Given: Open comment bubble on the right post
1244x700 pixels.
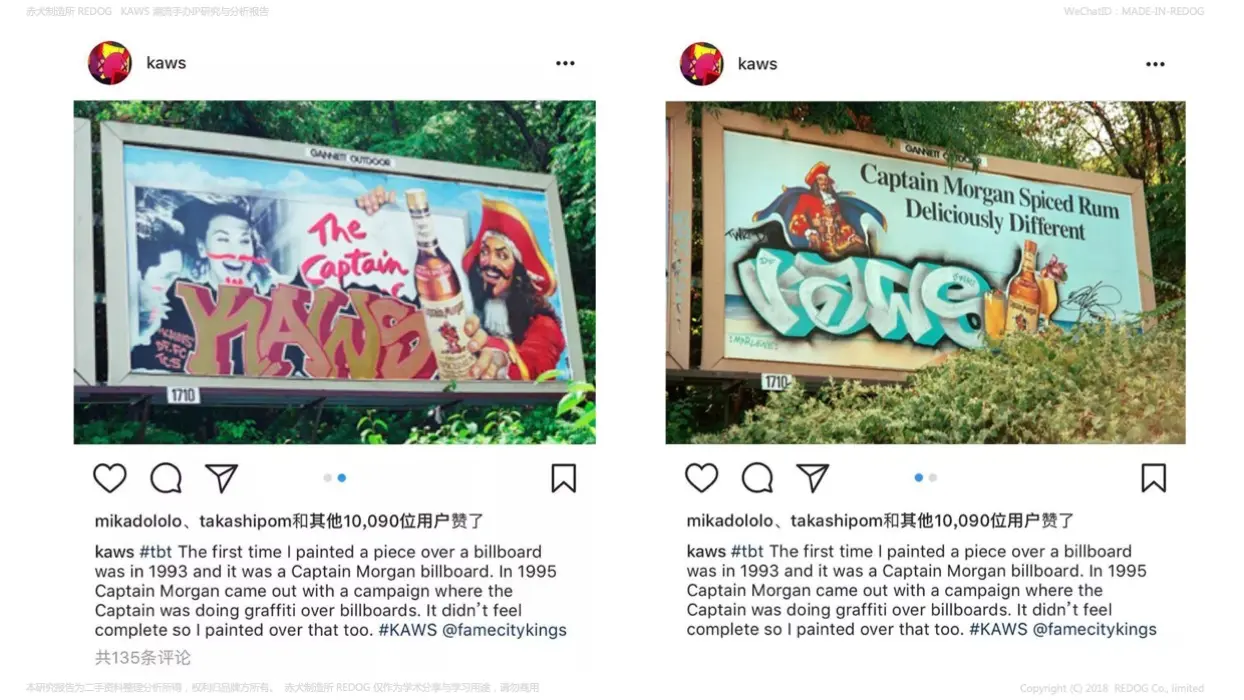Looking at the screenshot, I should (757, 478).
